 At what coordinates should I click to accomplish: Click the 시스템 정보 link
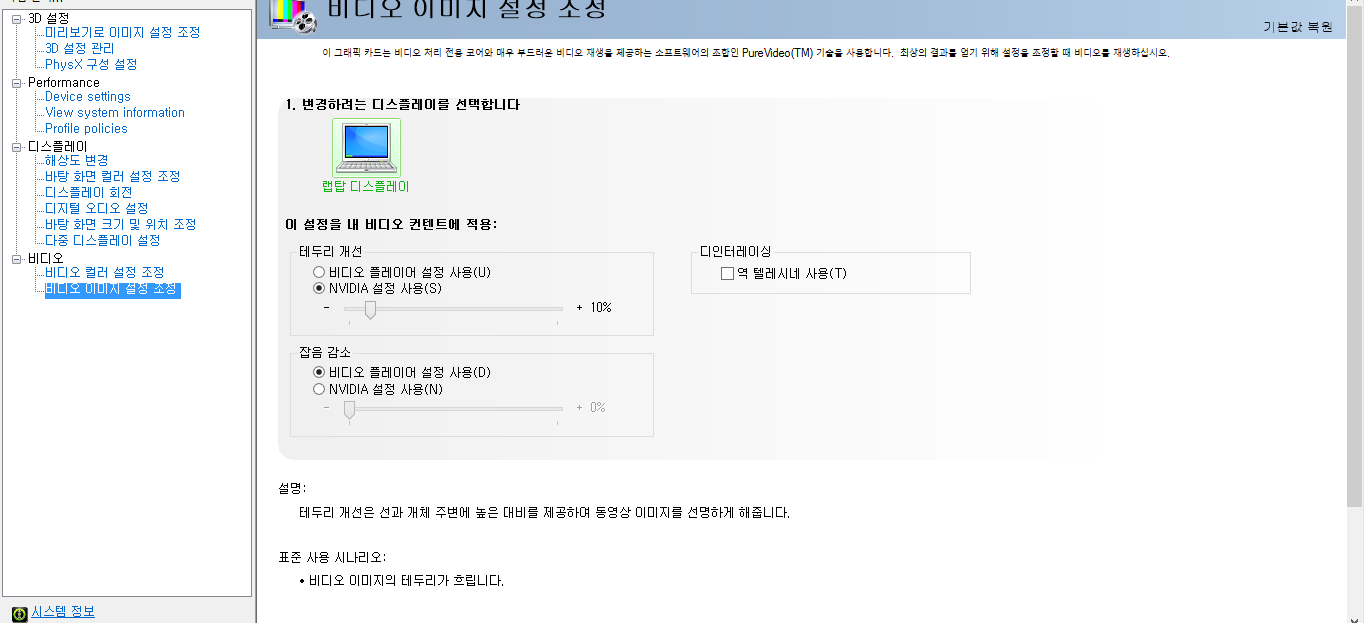[x=63, y=612]
